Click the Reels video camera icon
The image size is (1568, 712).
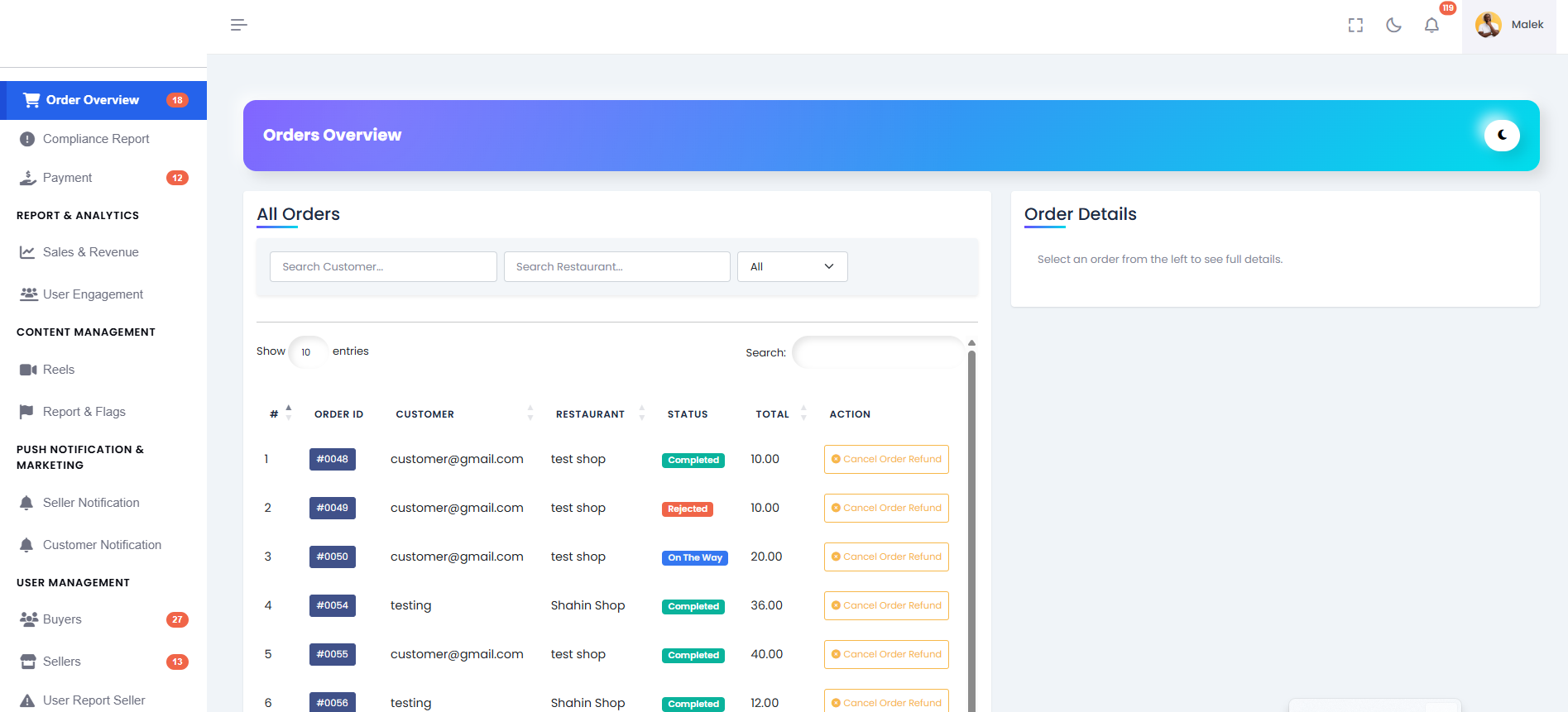28,370
